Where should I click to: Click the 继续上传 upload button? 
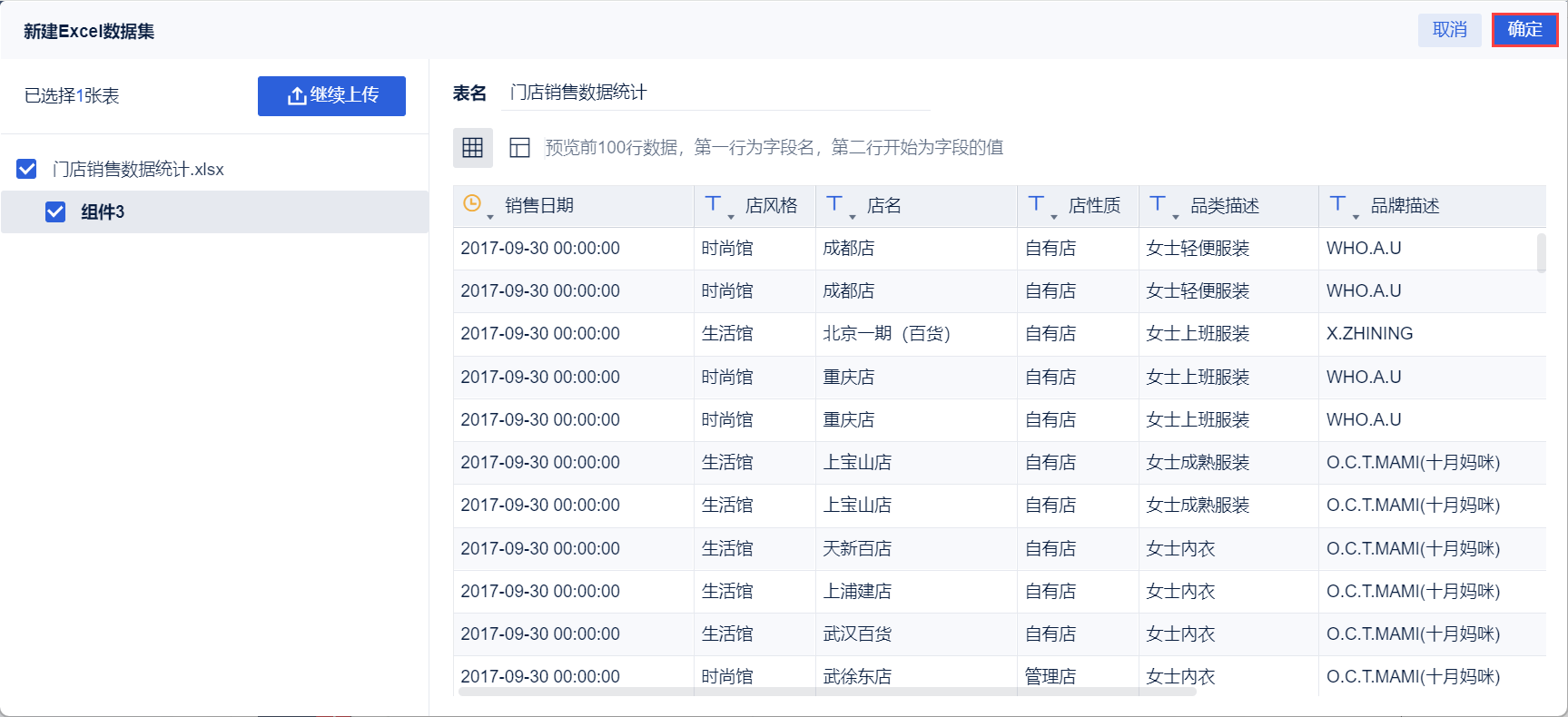(331, 95)
